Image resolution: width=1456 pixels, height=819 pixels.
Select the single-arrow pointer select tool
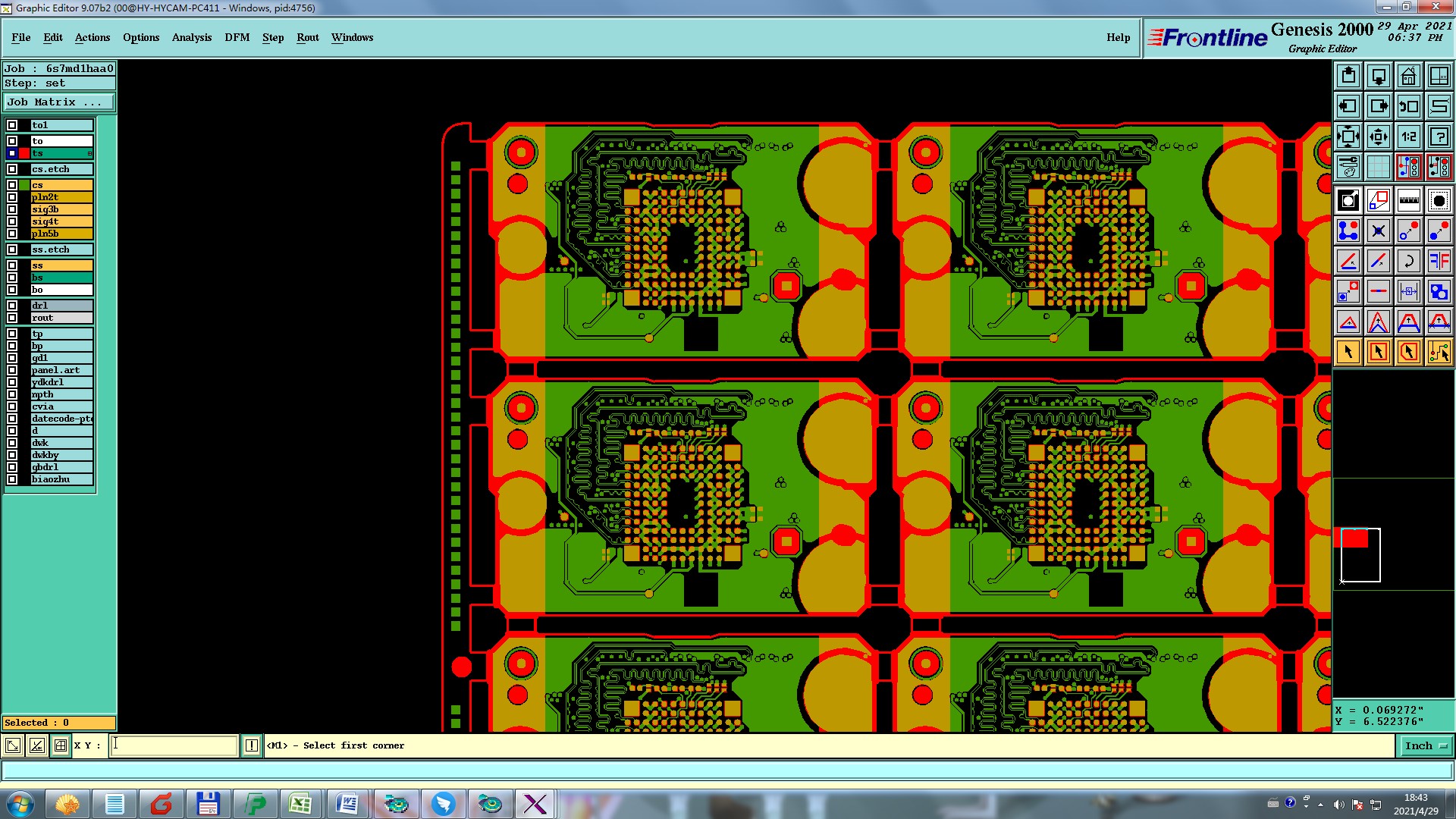point(1348,352)
